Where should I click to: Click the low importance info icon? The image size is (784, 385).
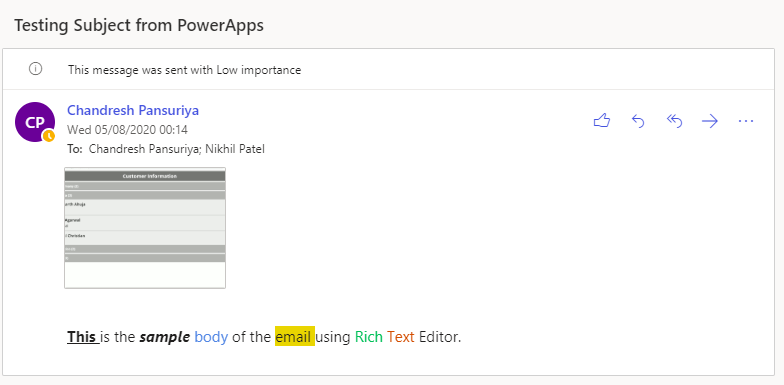click(x=36, y=69)
